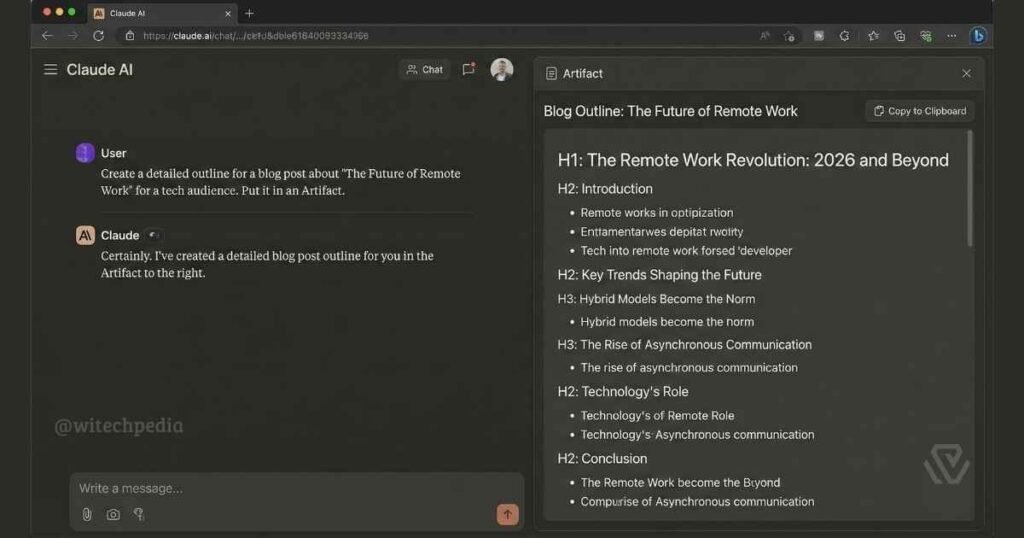Click heading H1: The Remote Work Revolution
1024x538 pixels.
(753, 160)
